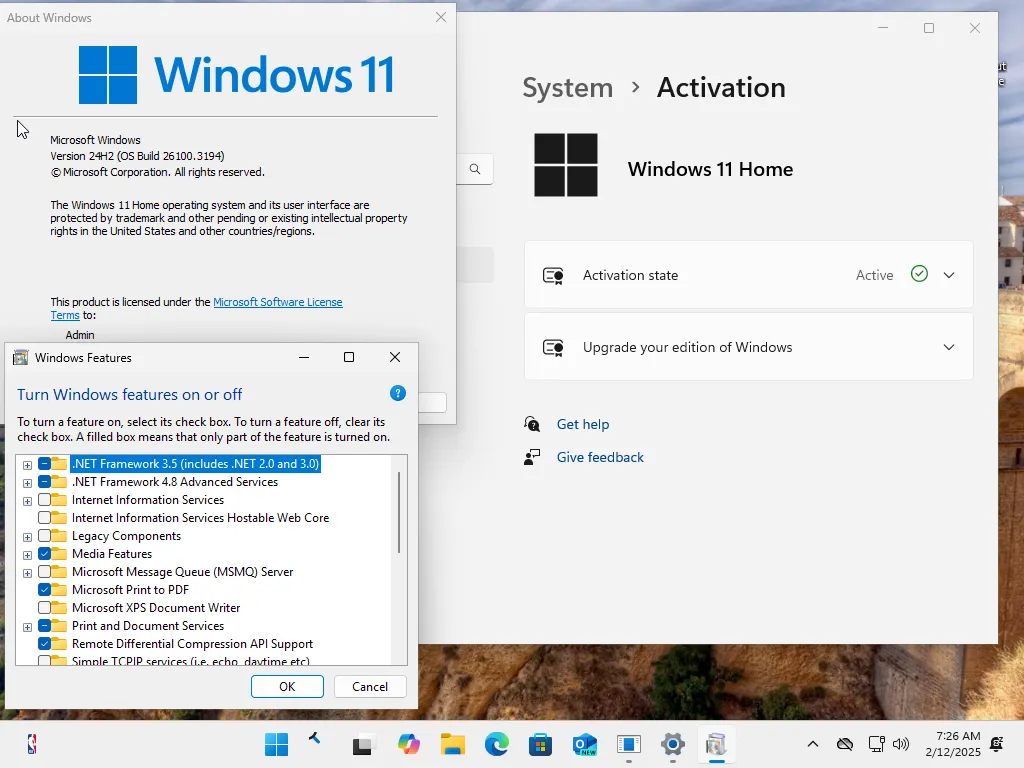Screen dimensions: 1024x768
Task: Click the search magnifier icon in Settings
Action: tap(475, 169)
